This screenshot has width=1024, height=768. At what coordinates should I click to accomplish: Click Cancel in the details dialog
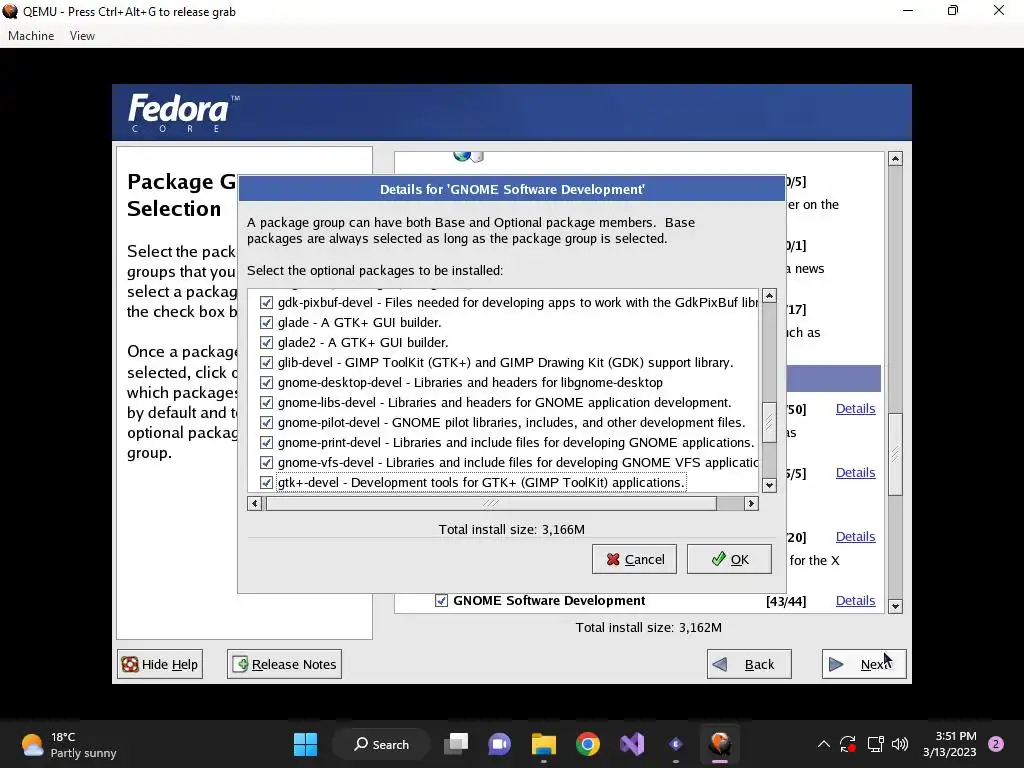(x=634, y=559)
